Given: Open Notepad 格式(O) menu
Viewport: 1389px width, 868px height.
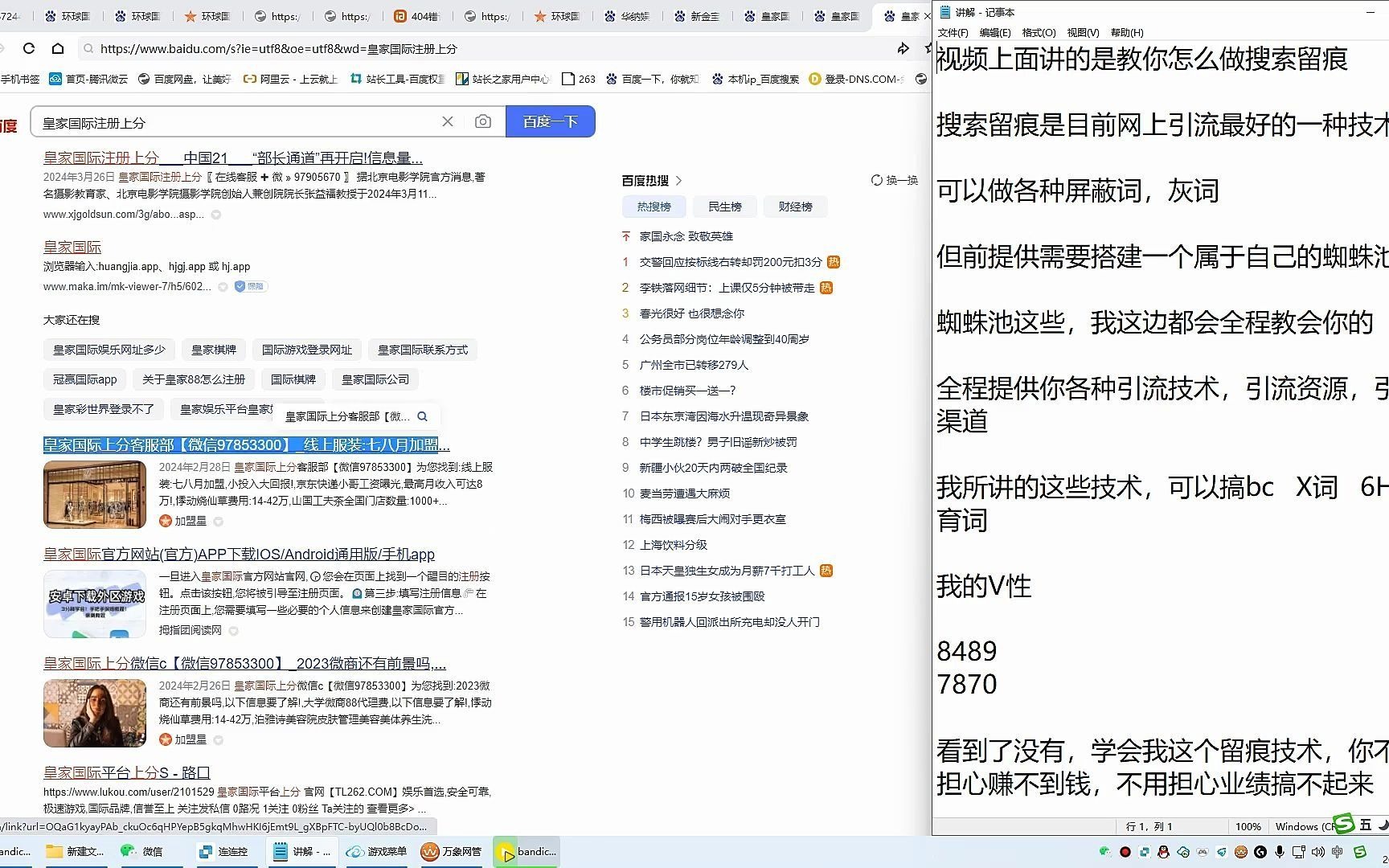Looking at the screenshot, I should [x=1039, y=32].
